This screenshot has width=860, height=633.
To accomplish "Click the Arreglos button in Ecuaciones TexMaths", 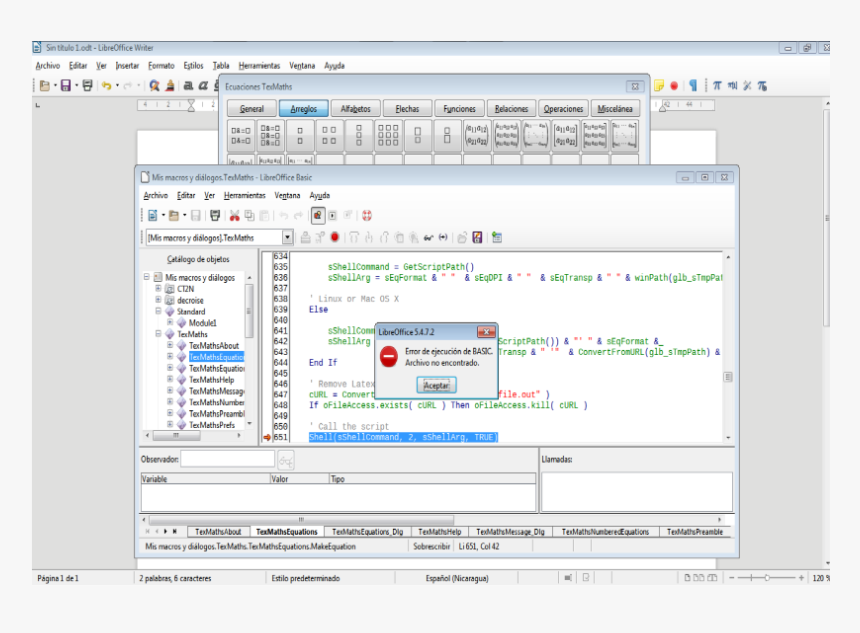I will [x=303, y=109].
